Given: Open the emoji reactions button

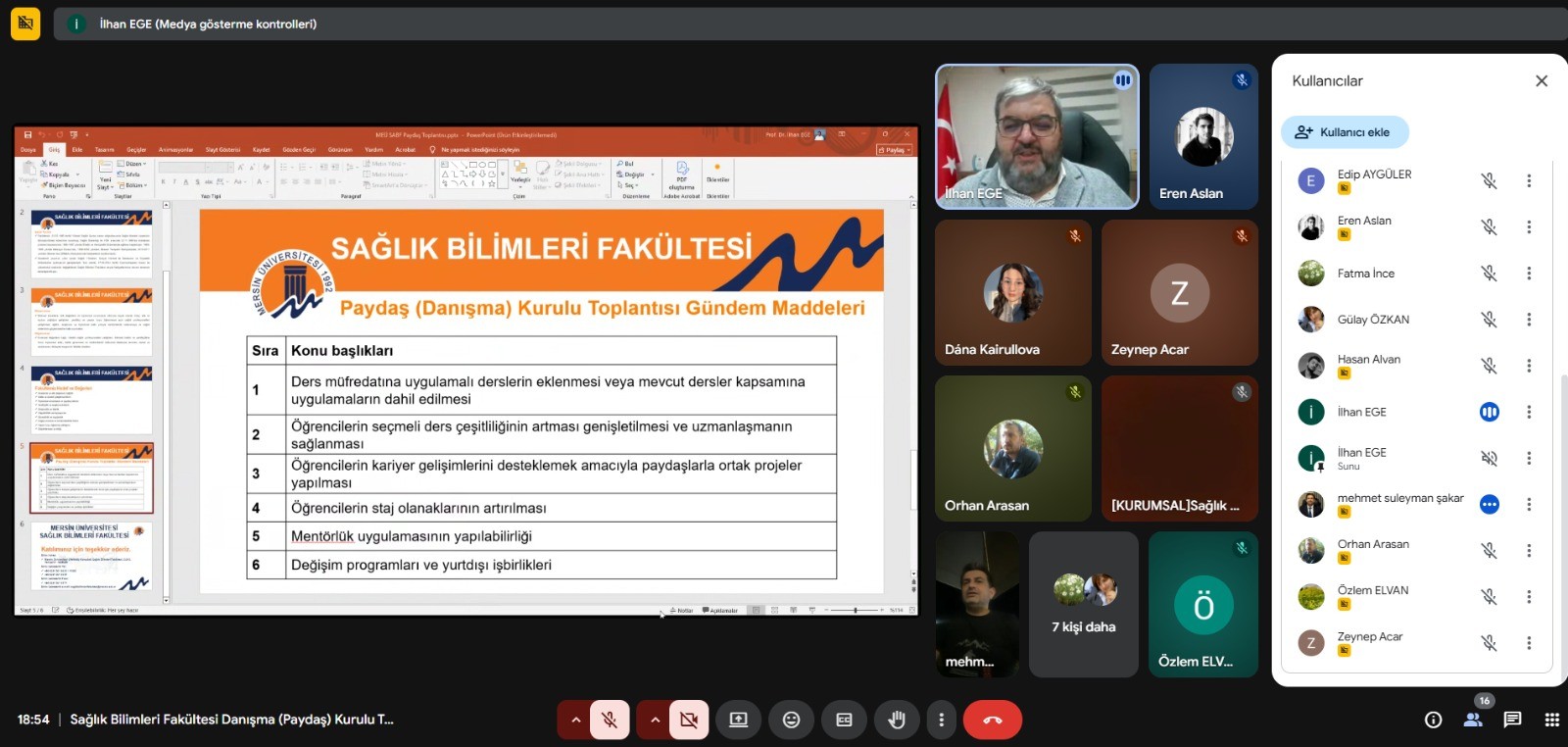Looking at the screenshot, I should click(x=791, y=721).
